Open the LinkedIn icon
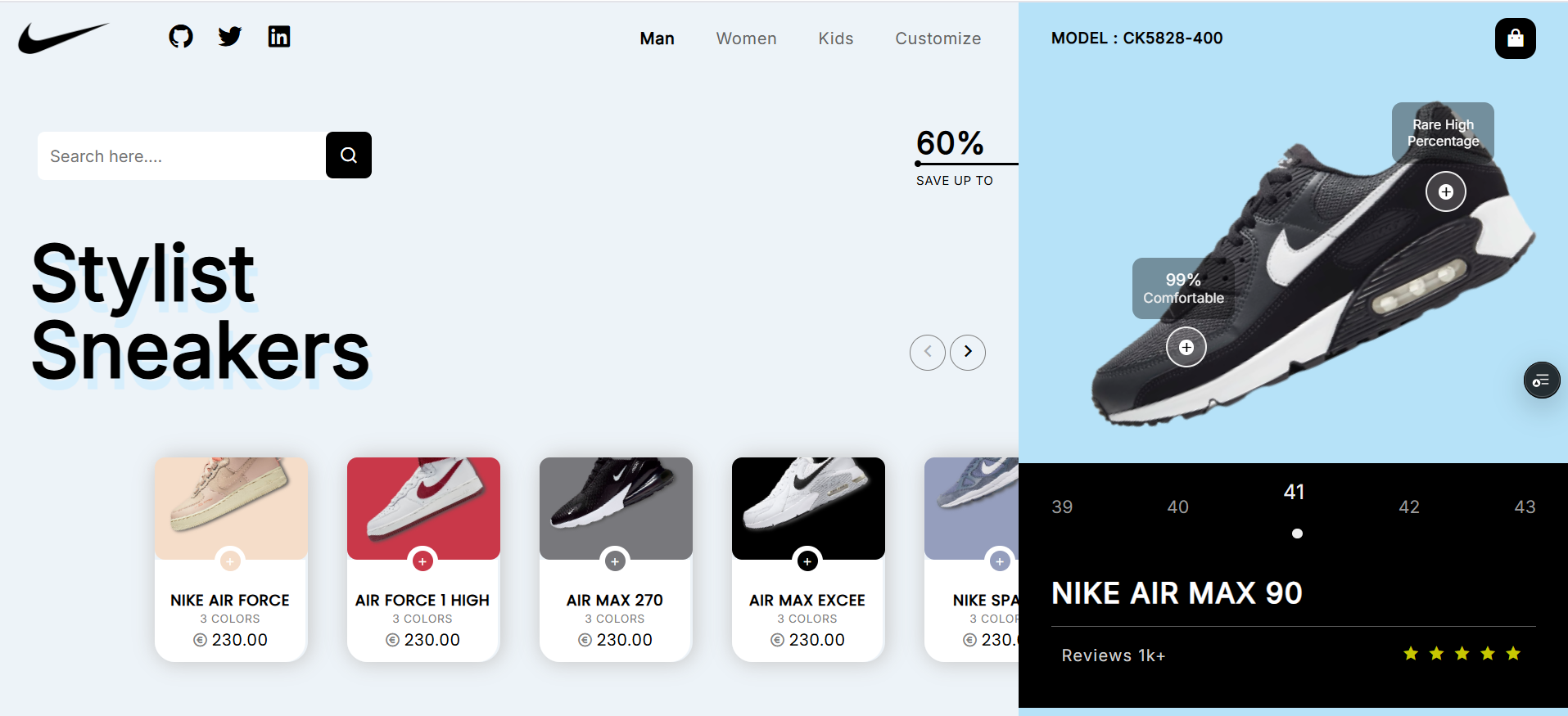Image resolution: width=1568 pixels, height=716 pixels. [x=279, y=37]
